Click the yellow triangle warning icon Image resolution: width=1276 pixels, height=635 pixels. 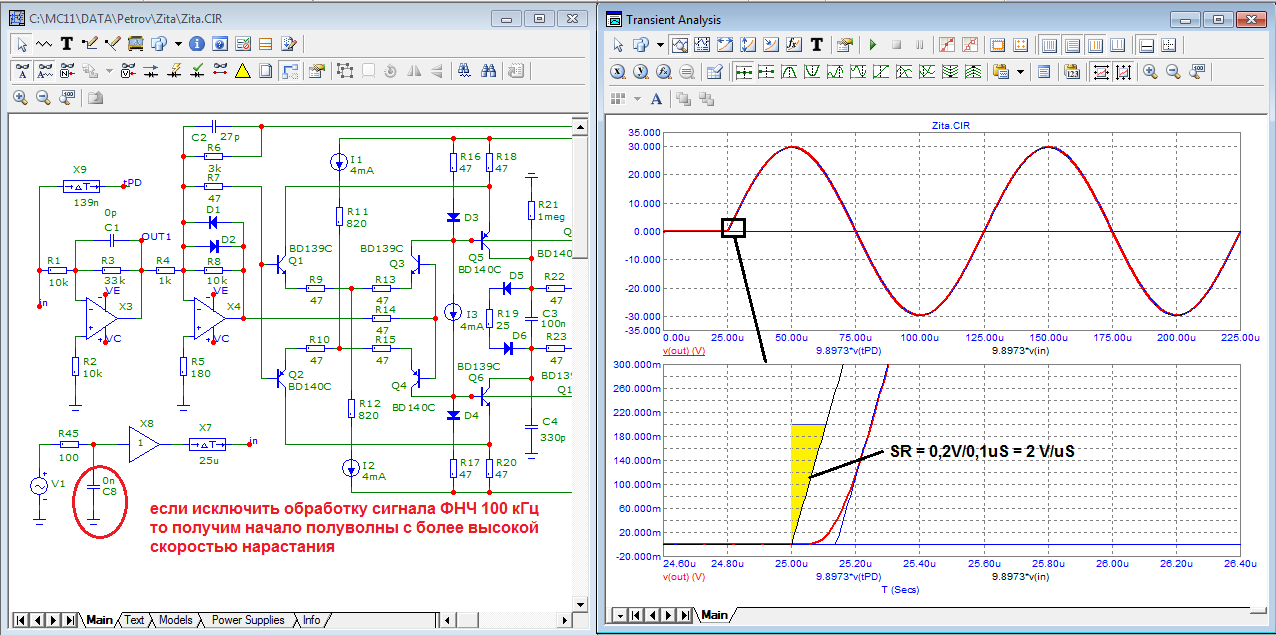(x=242, y=71)
